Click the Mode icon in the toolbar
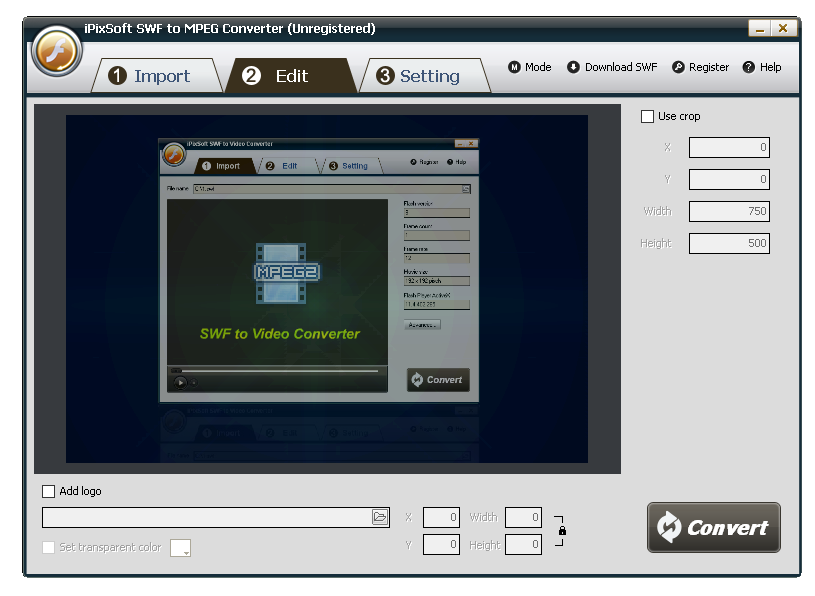The height and width of the screenshot is (596, 815). click(x=513, y=67)
